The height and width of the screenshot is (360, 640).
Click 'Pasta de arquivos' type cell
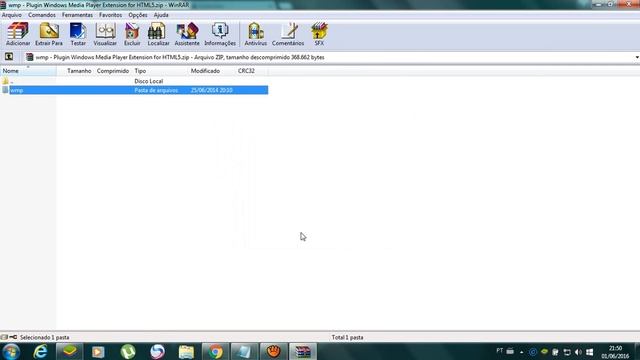[x=156, y=90]
